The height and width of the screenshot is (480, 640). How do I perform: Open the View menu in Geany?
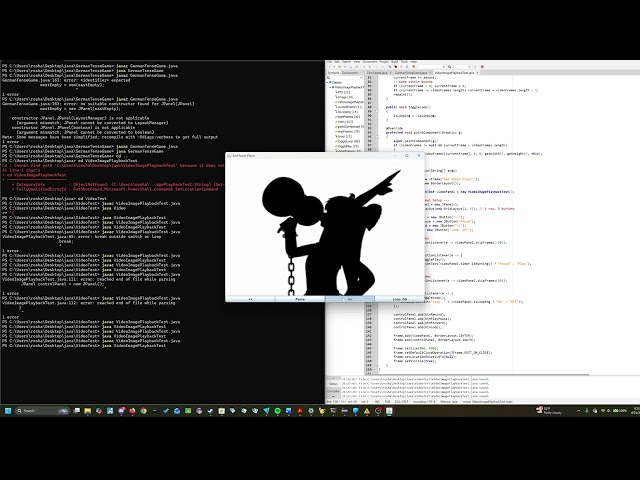pyautogui.click(x=357, y=62)
